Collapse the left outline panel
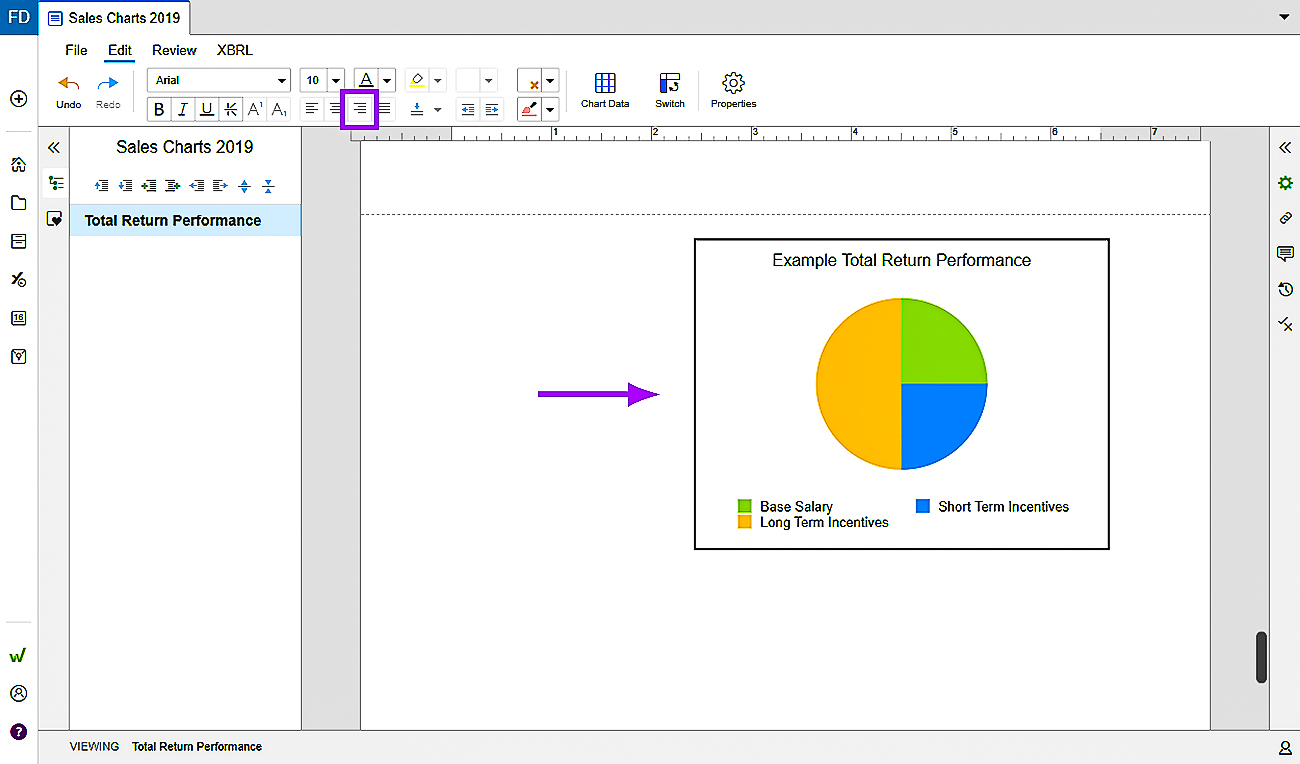1300x764 pixels. tap(54, 147)
